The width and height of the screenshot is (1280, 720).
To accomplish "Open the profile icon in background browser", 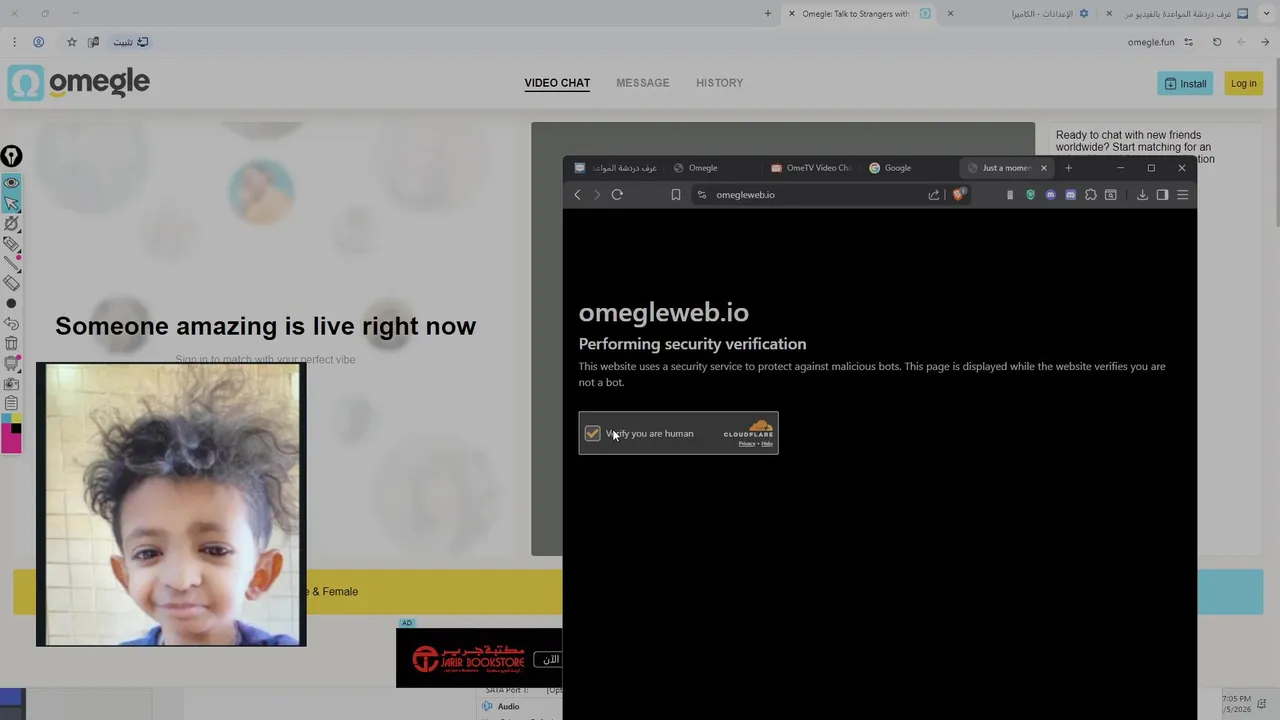I will [38, 42].
